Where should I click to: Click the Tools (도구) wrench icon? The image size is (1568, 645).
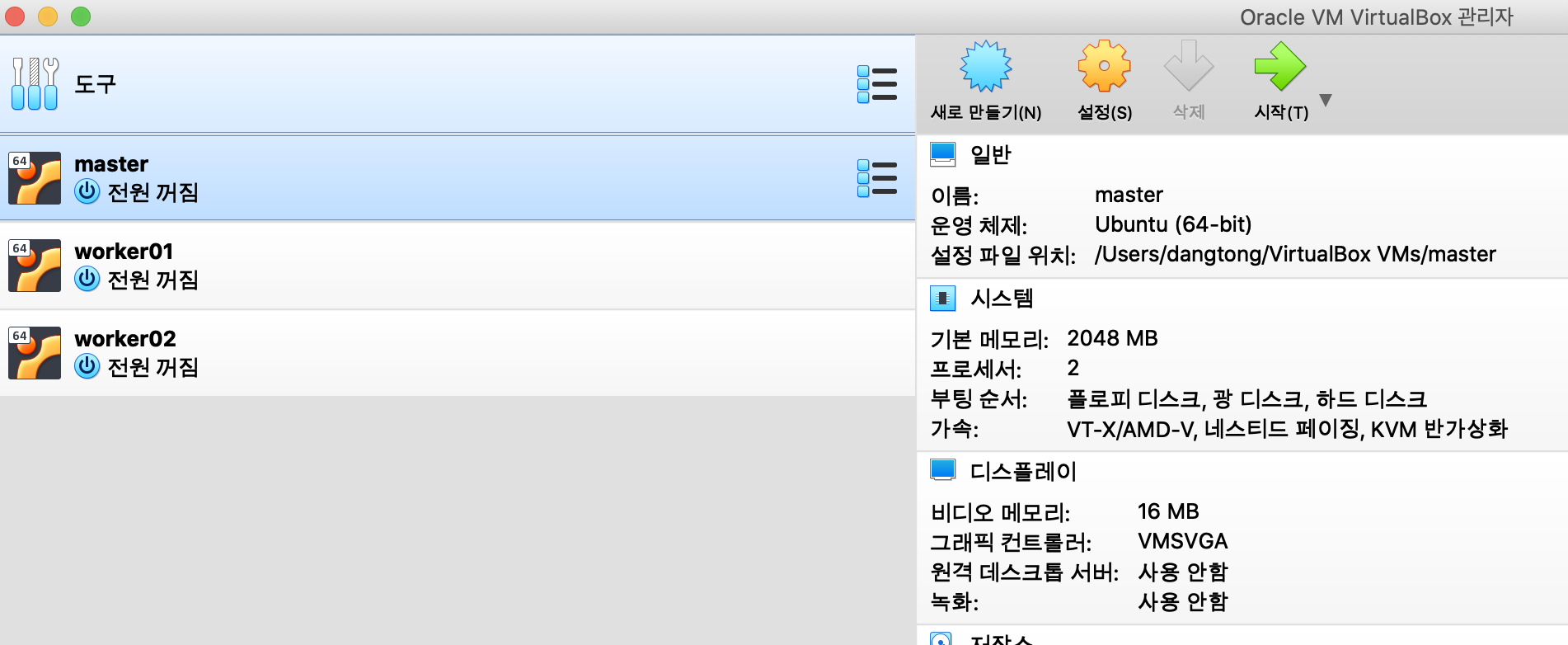point(35,83)
